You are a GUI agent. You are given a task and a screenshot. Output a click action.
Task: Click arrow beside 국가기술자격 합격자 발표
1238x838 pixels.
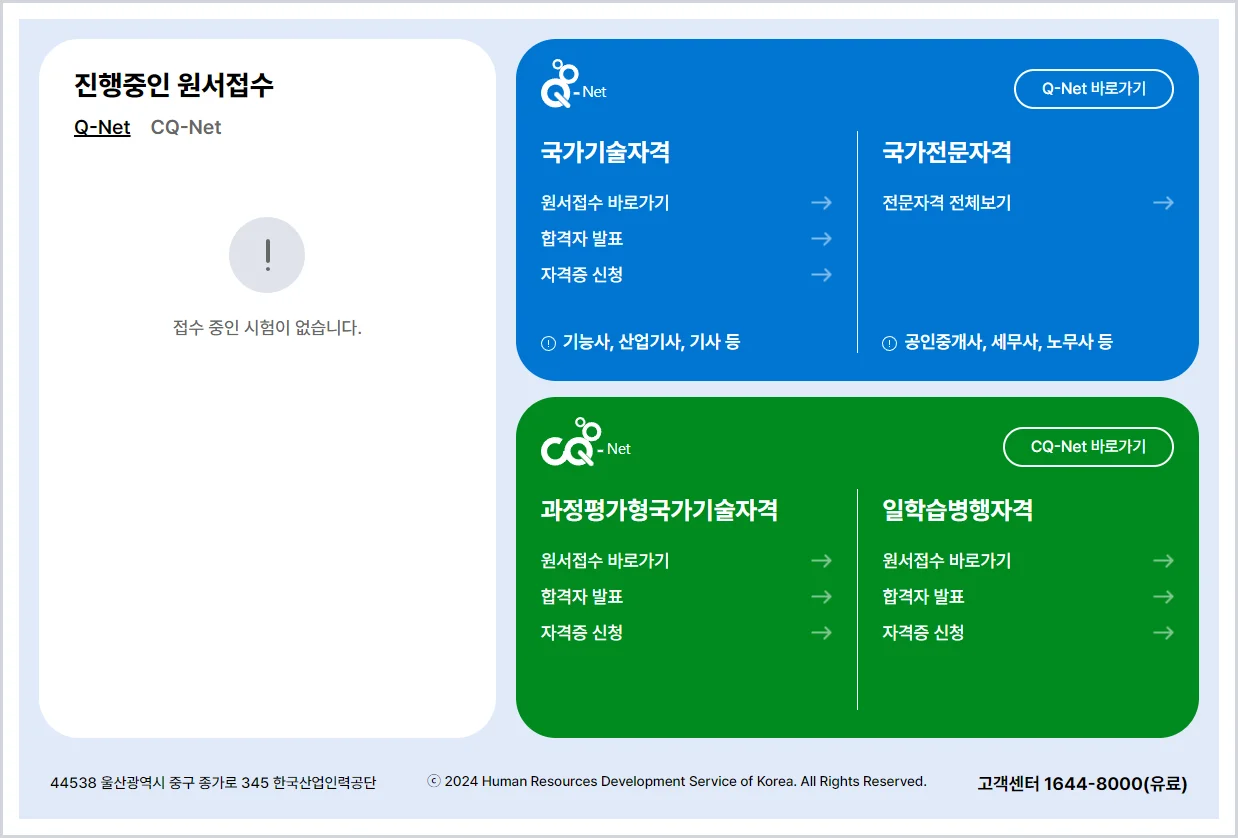821,239
